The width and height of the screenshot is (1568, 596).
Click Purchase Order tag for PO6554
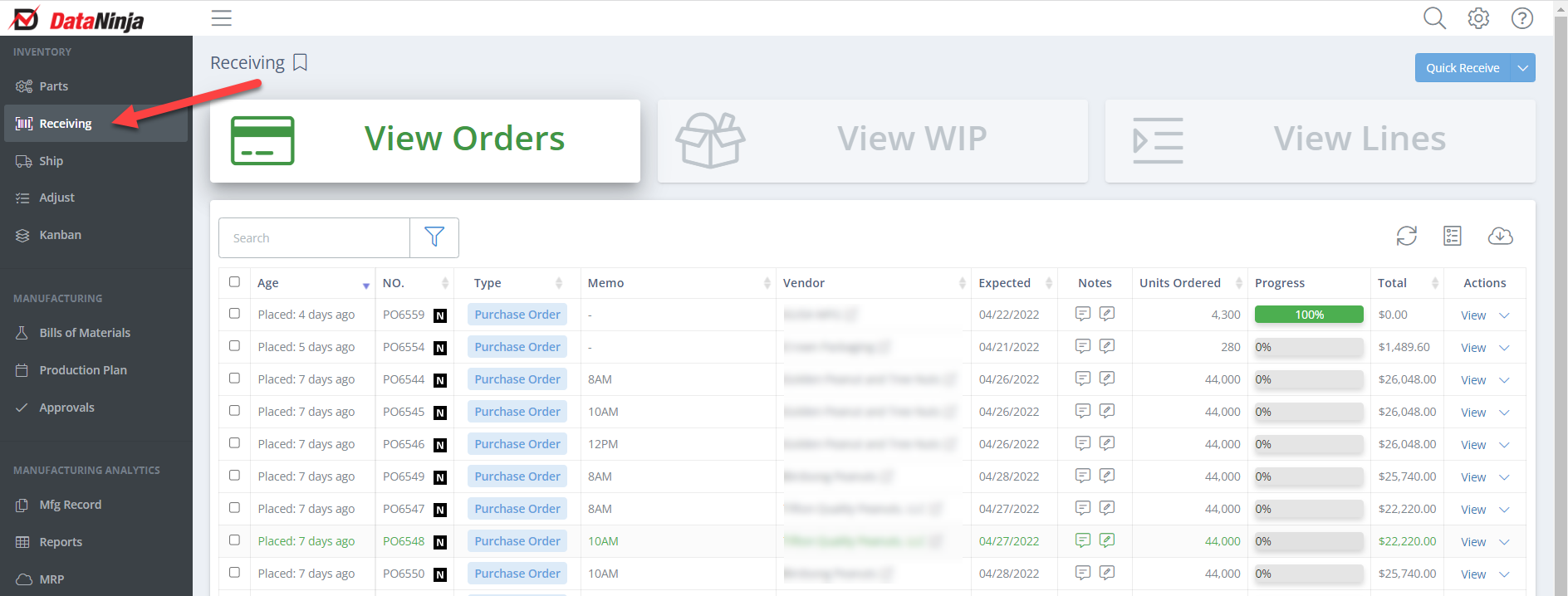(517, 347)
